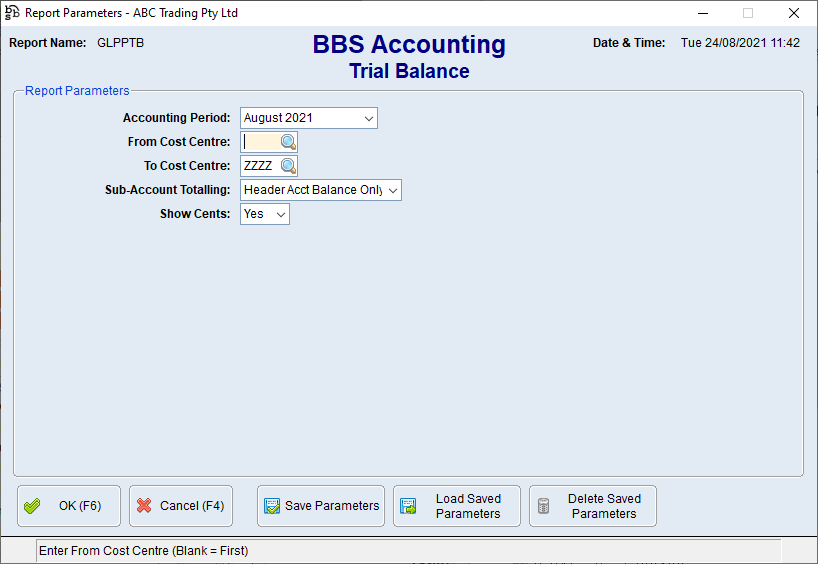Click the Save Parameters disk icon
Image resolution: width=818 pixels, height=564 pixels.
pyautogui.click(x=272, y=506)
